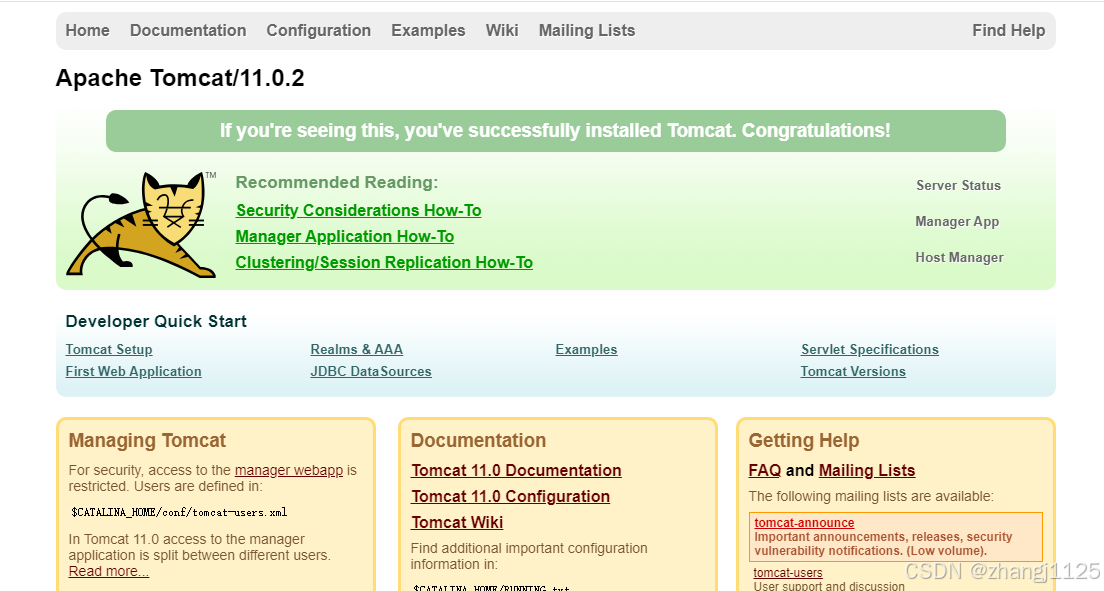Open Security Considerations How-To link
This screenshot has width=1104, height=591.
(358, 211)
